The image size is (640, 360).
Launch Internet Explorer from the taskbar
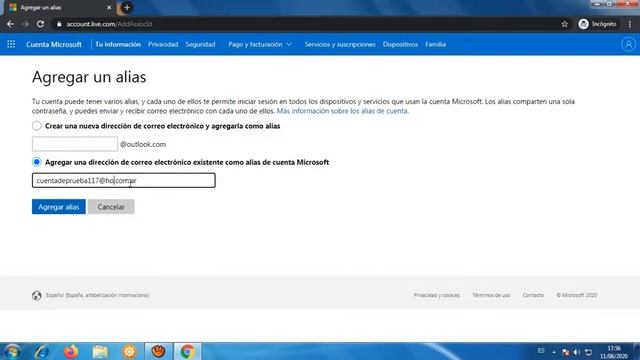coord(42,351)
